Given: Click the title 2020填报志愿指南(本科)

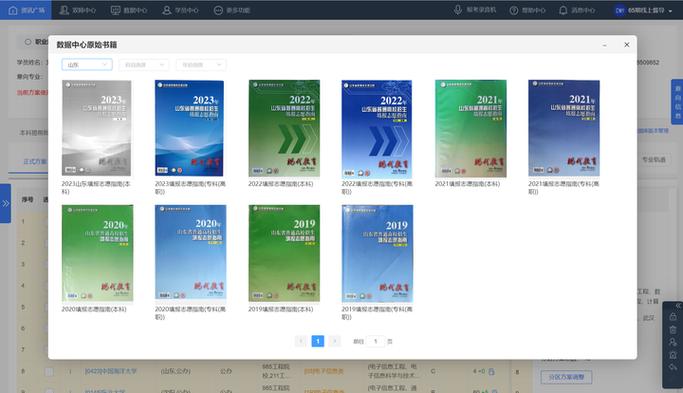Looking at the screenshot, I should coord(94,309).
